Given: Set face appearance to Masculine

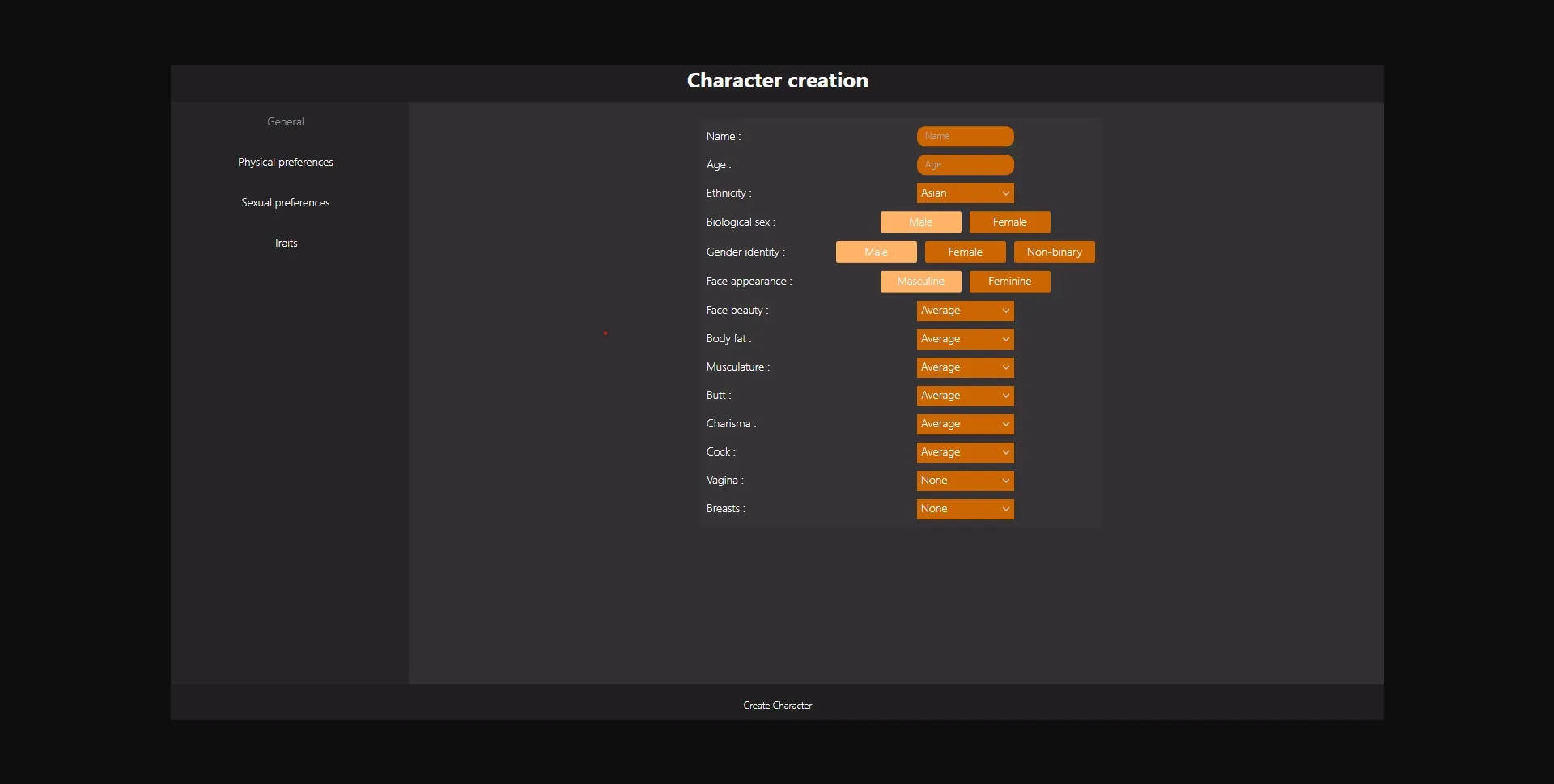Looking at the screenshot, I should click(x=920, y=282).
